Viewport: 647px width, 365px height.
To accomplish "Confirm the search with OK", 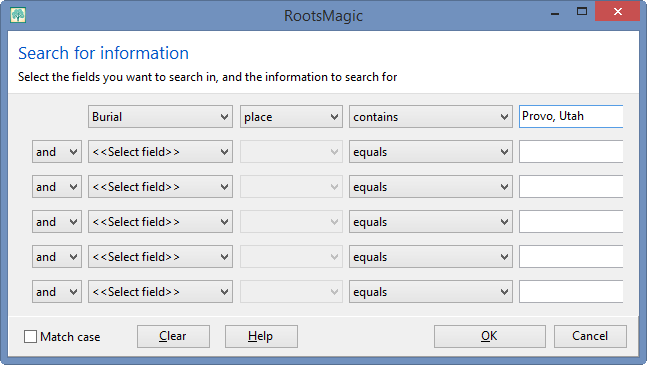I will coord(490,337).
